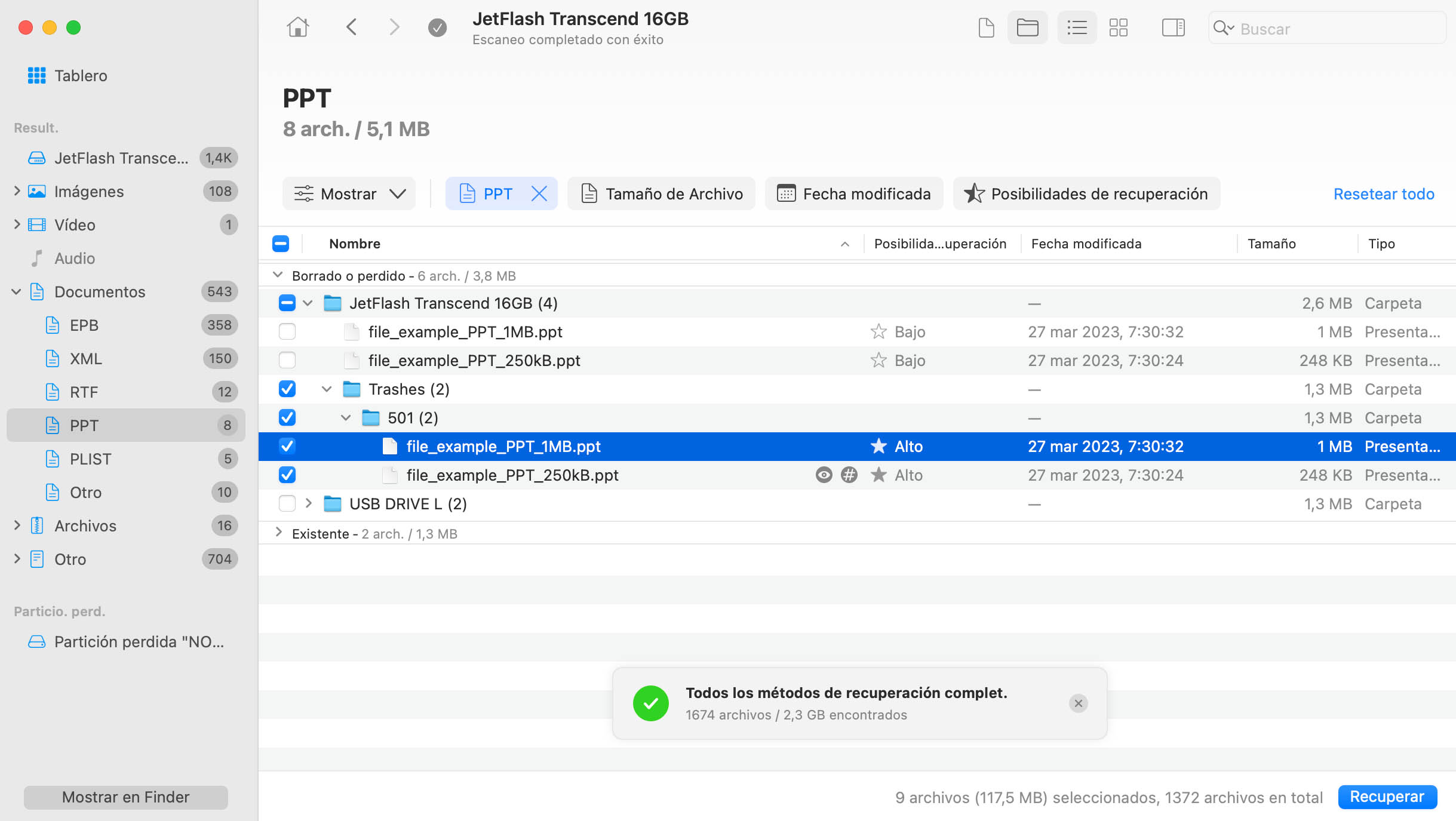
Task: Click the star icon for 1MB Bajo file
Action: 878,332
